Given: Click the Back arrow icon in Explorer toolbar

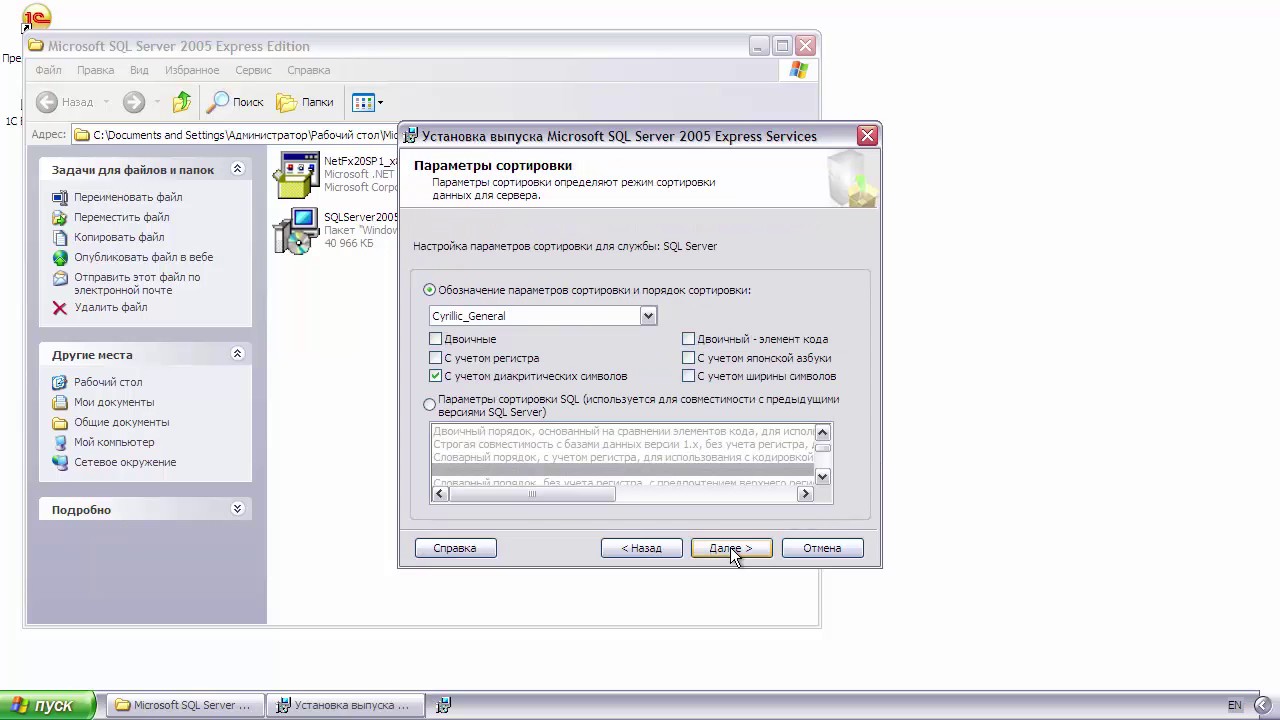Looking at the screenshot, I should pyautogui.click(x=47, y=102).
